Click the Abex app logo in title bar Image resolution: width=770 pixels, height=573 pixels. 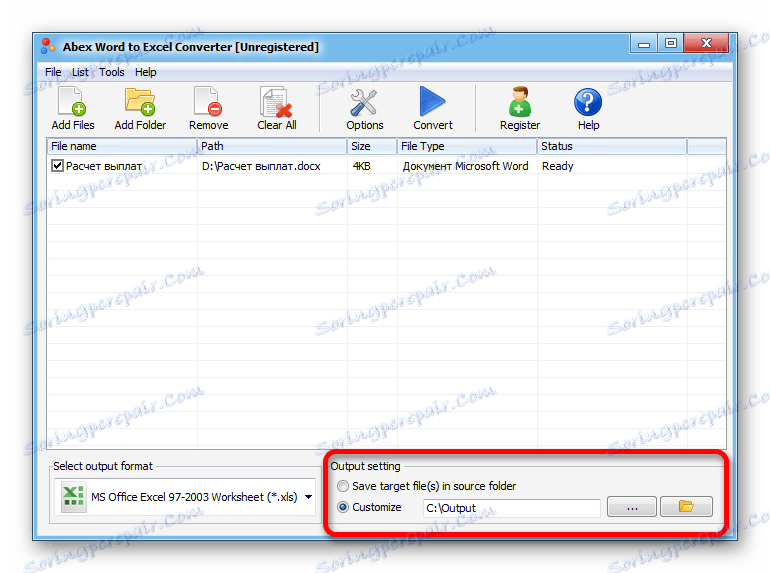click(x=48, y=46)
